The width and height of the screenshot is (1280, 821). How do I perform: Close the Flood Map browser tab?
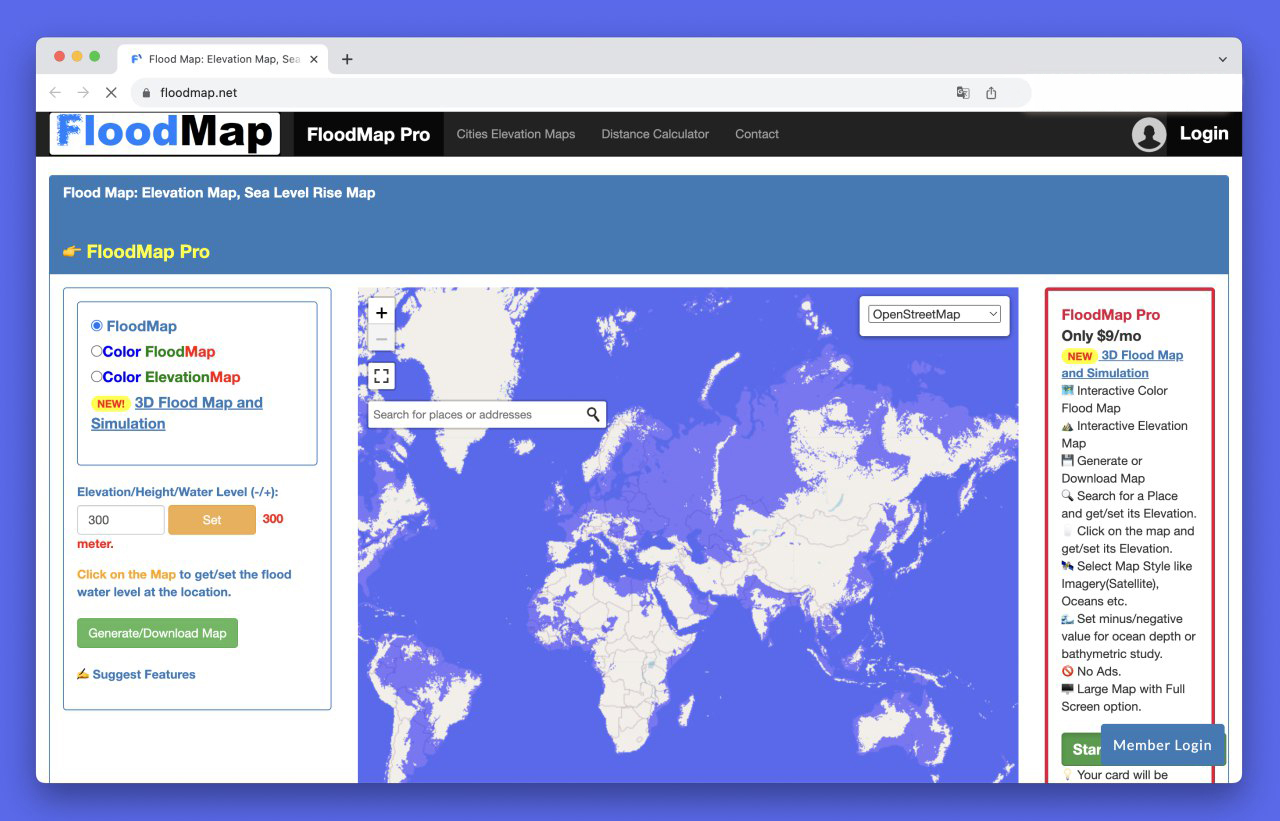(313, 59)
